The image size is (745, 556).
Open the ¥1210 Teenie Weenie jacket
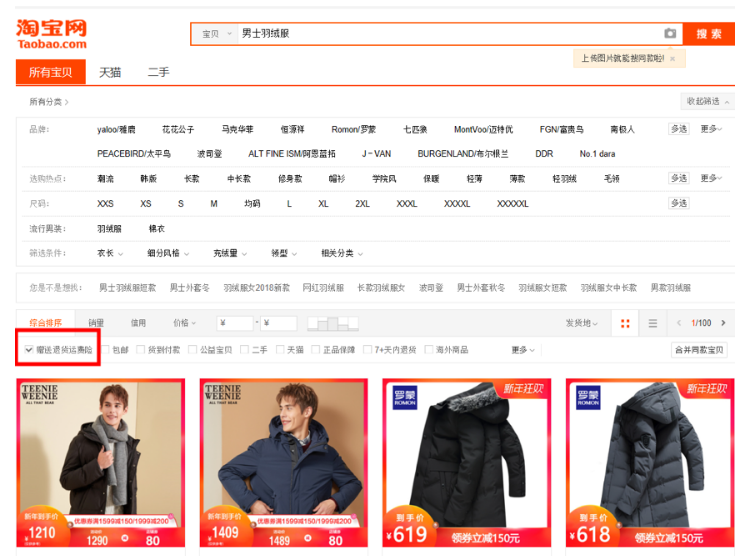(100, 463)
